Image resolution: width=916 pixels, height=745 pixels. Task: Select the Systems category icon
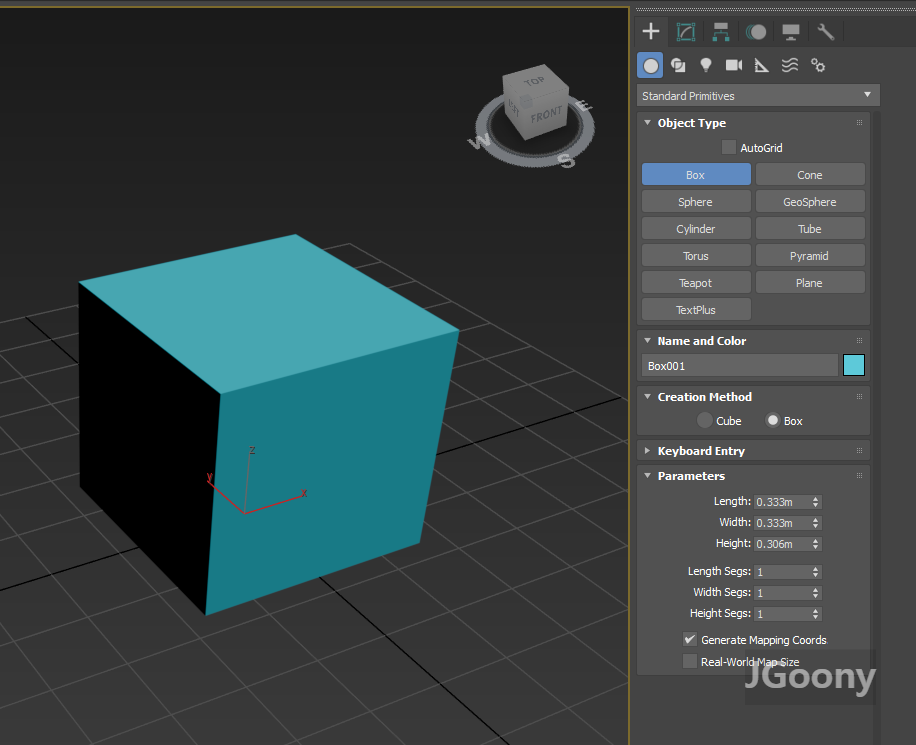point(818,65)
